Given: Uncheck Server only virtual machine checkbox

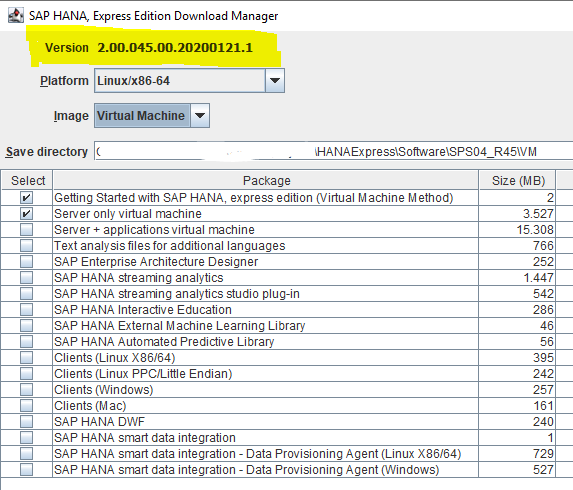Looking at the screenshot, I should [x=26, y=214].
